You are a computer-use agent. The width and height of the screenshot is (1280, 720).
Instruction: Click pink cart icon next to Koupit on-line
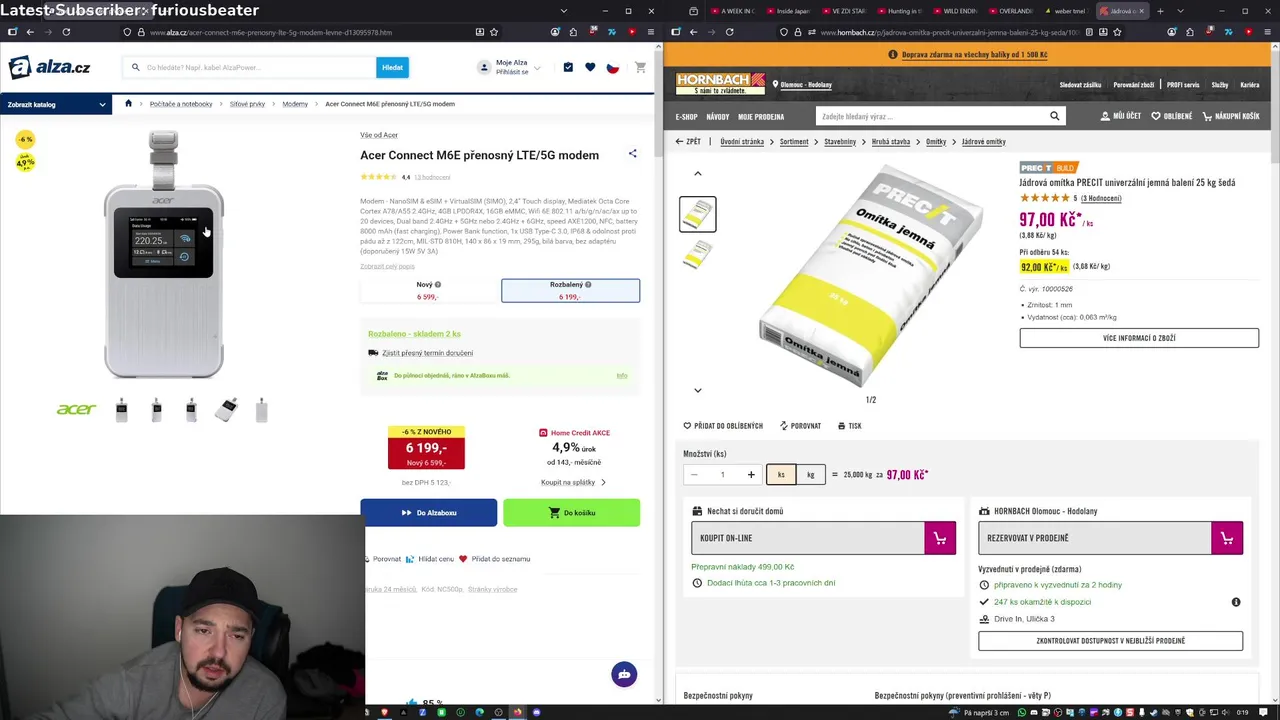tap(940, 538)
